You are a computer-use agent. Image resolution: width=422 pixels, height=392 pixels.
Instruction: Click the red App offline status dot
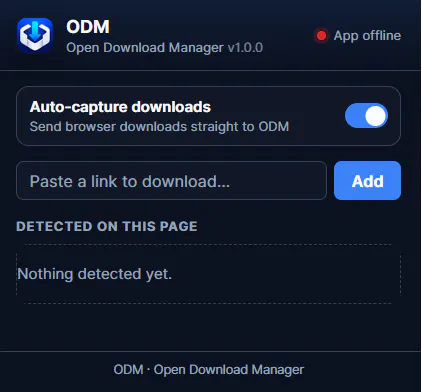coord(322,36)
